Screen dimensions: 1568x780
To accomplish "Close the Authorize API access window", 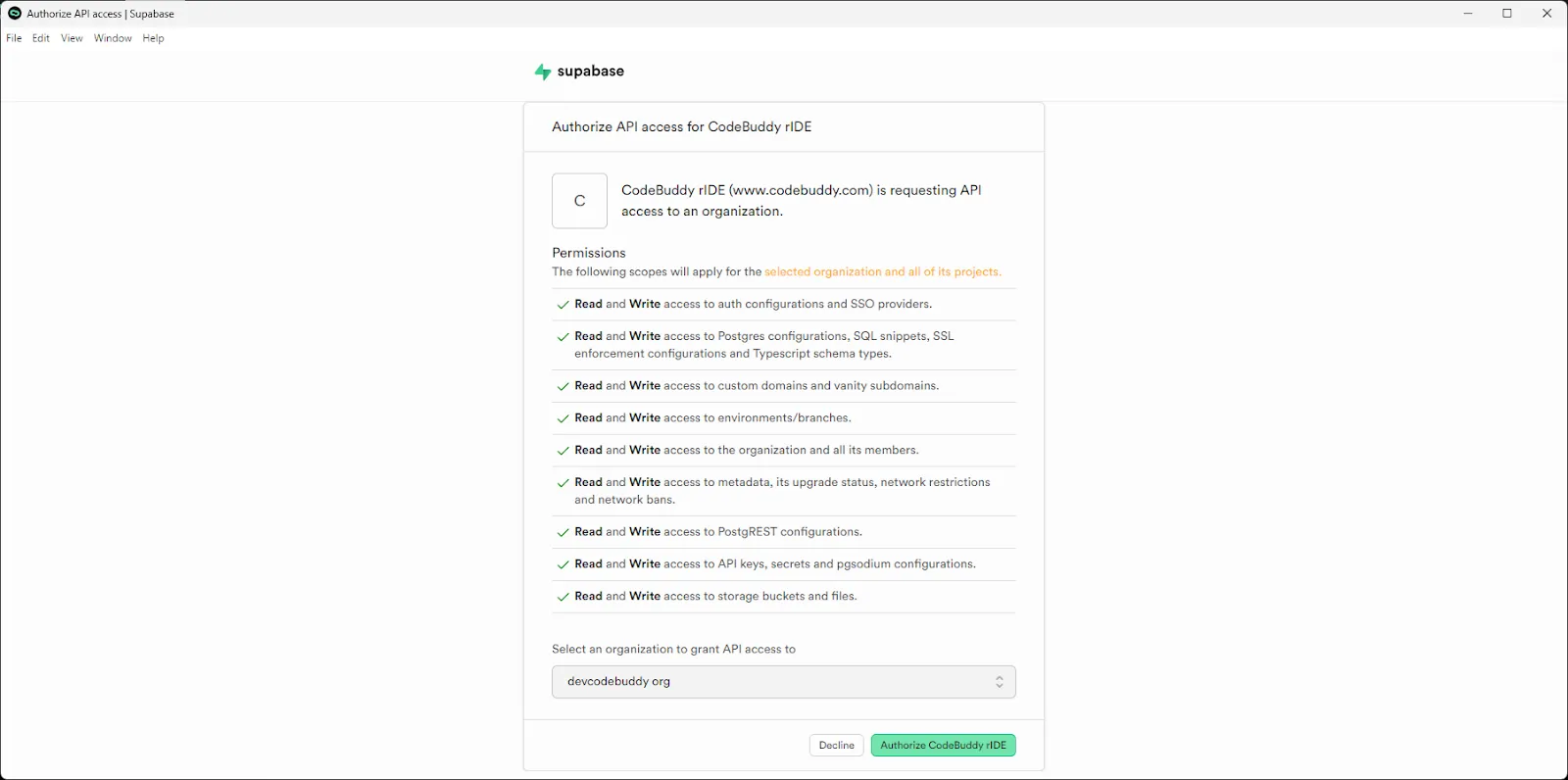I will click(x=1547, y=14).
